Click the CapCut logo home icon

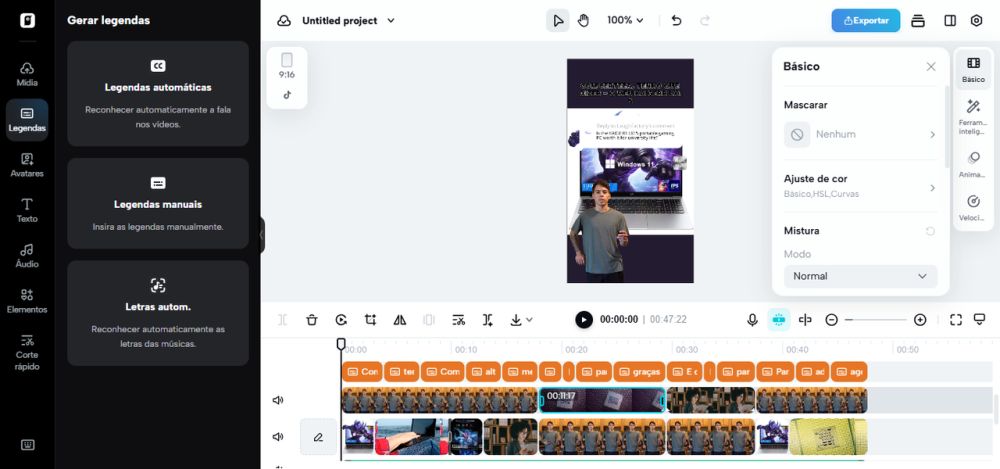[27, 20]
